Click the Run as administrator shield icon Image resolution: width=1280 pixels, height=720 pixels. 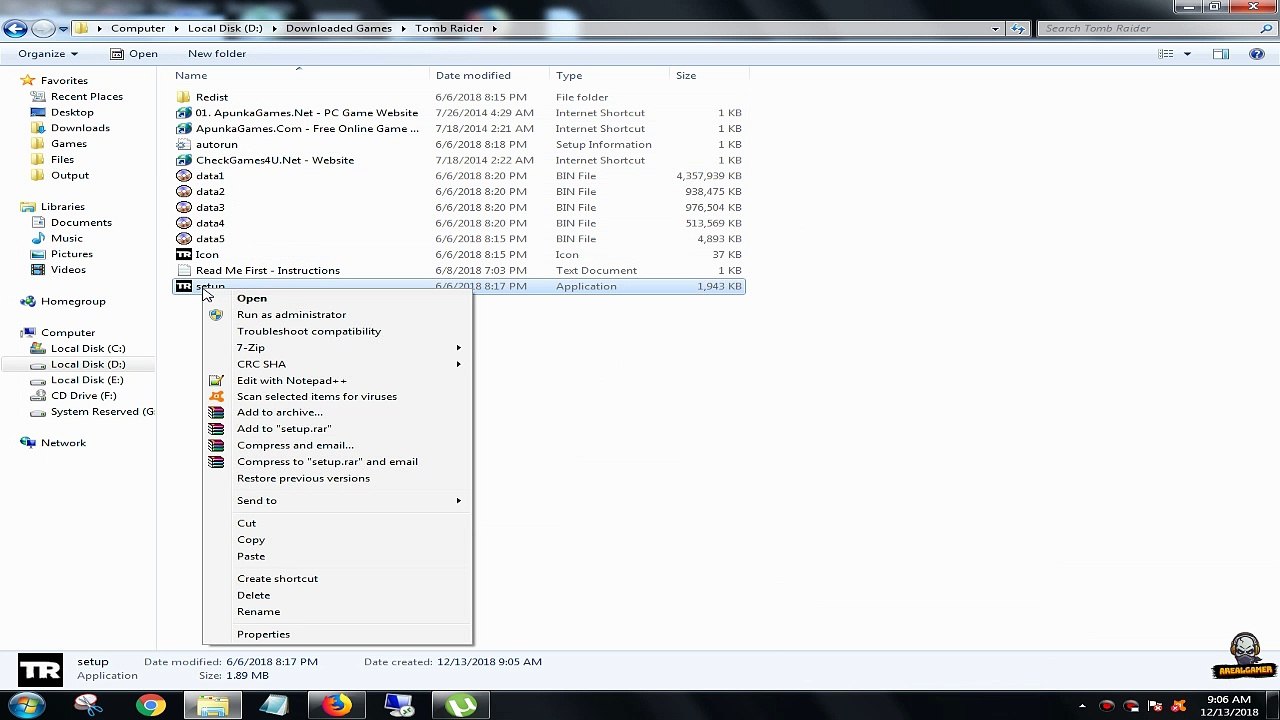point(216,315)
